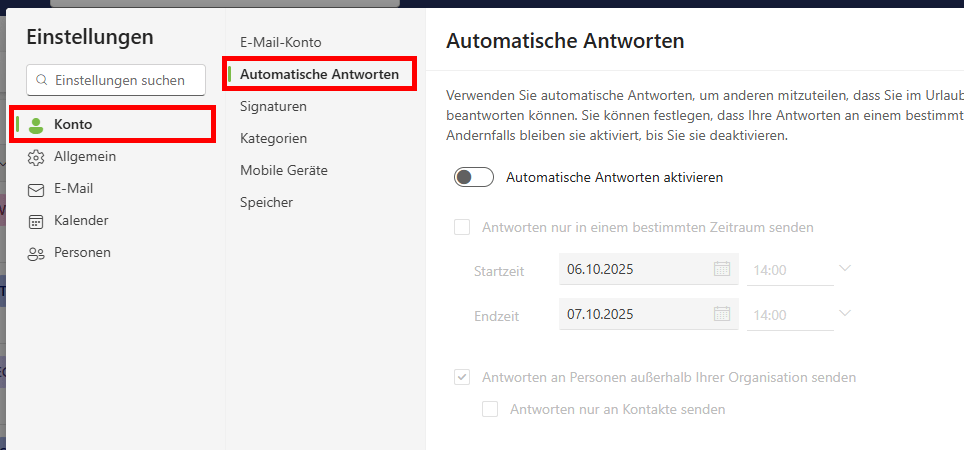The width and height of the screenshot is (964, 450).
Task: Click the Kalender icon in sidebar
Action: (x=37, y=221)
